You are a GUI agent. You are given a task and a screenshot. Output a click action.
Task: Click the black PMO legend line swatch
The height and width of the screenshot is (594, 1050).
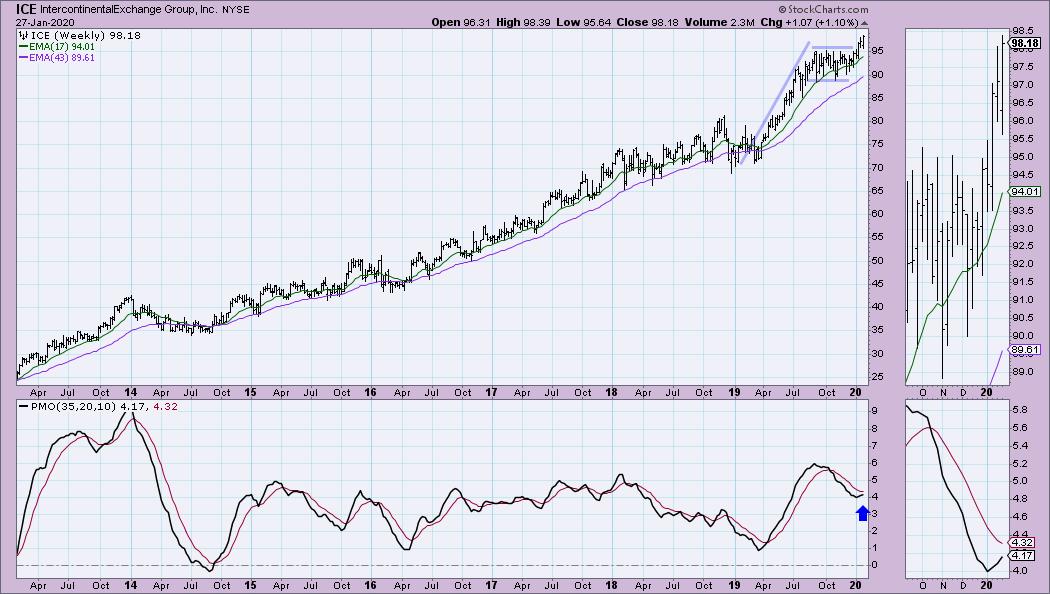coord(23,406)
